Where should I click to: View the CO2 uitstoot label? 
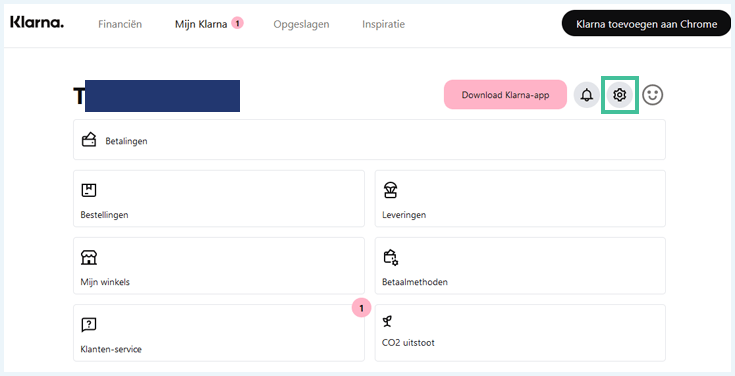pyautogui.click(x=408, y=343)
